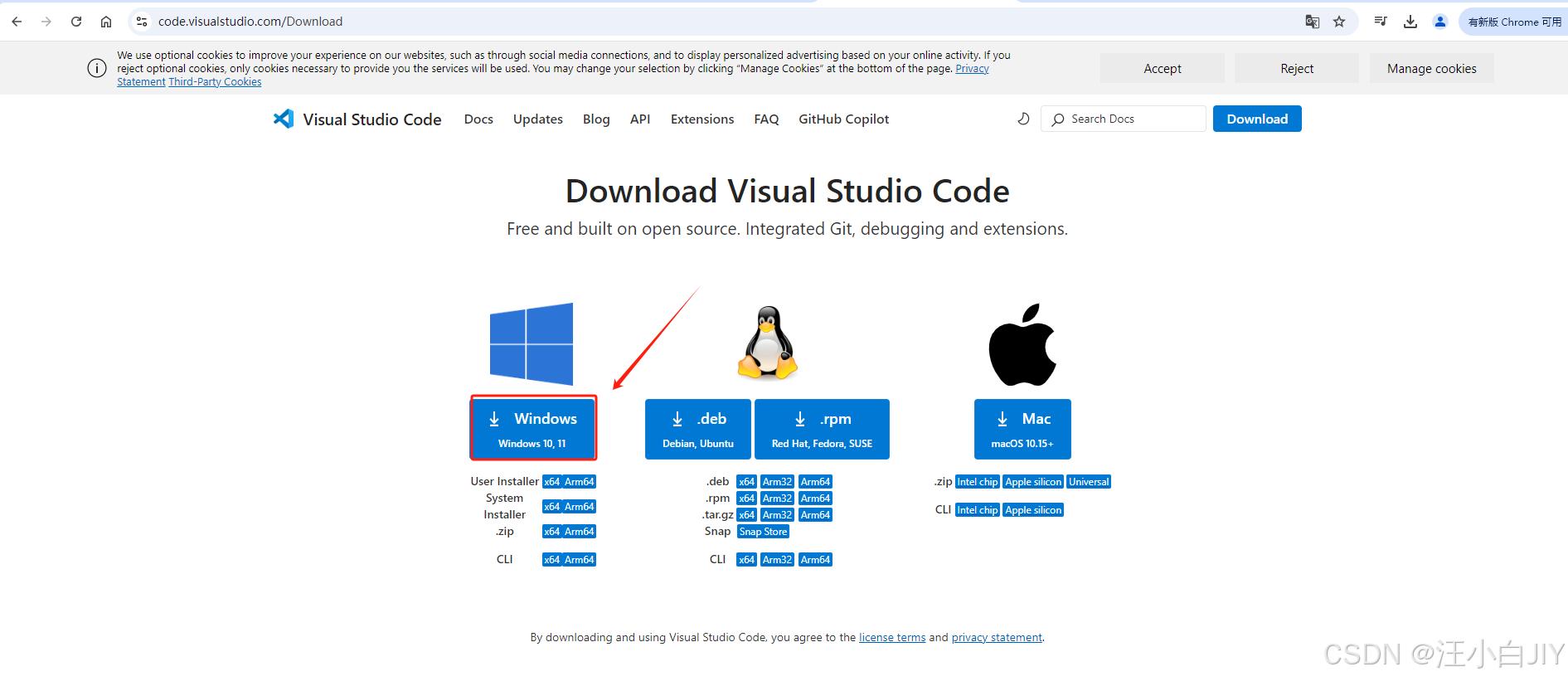Open the privacy statement footer link
This screenshot has height=681, width=1568.
(997, 638)
